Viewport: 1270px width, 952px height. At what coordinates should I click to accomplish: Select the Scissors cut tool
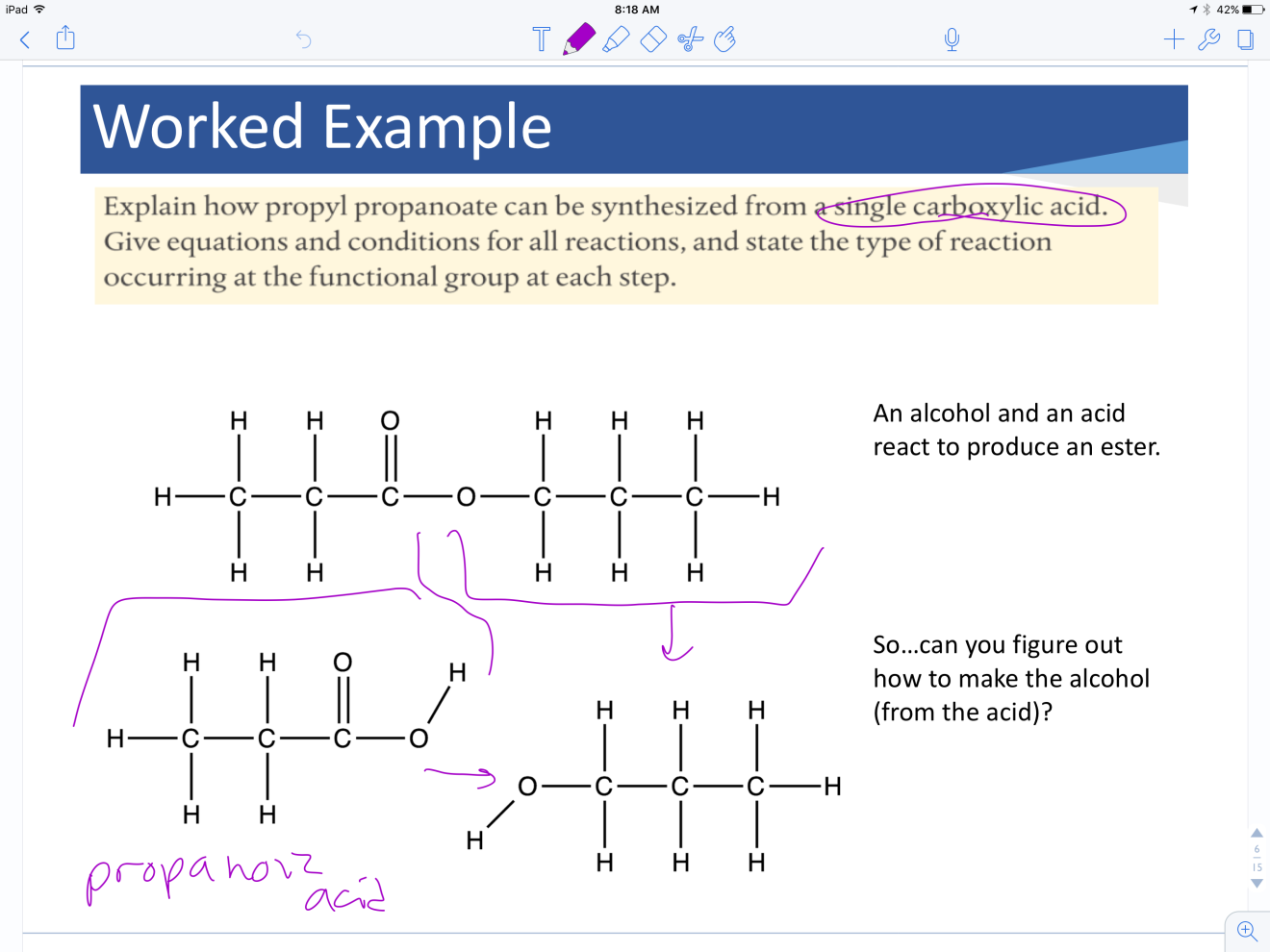689,39
